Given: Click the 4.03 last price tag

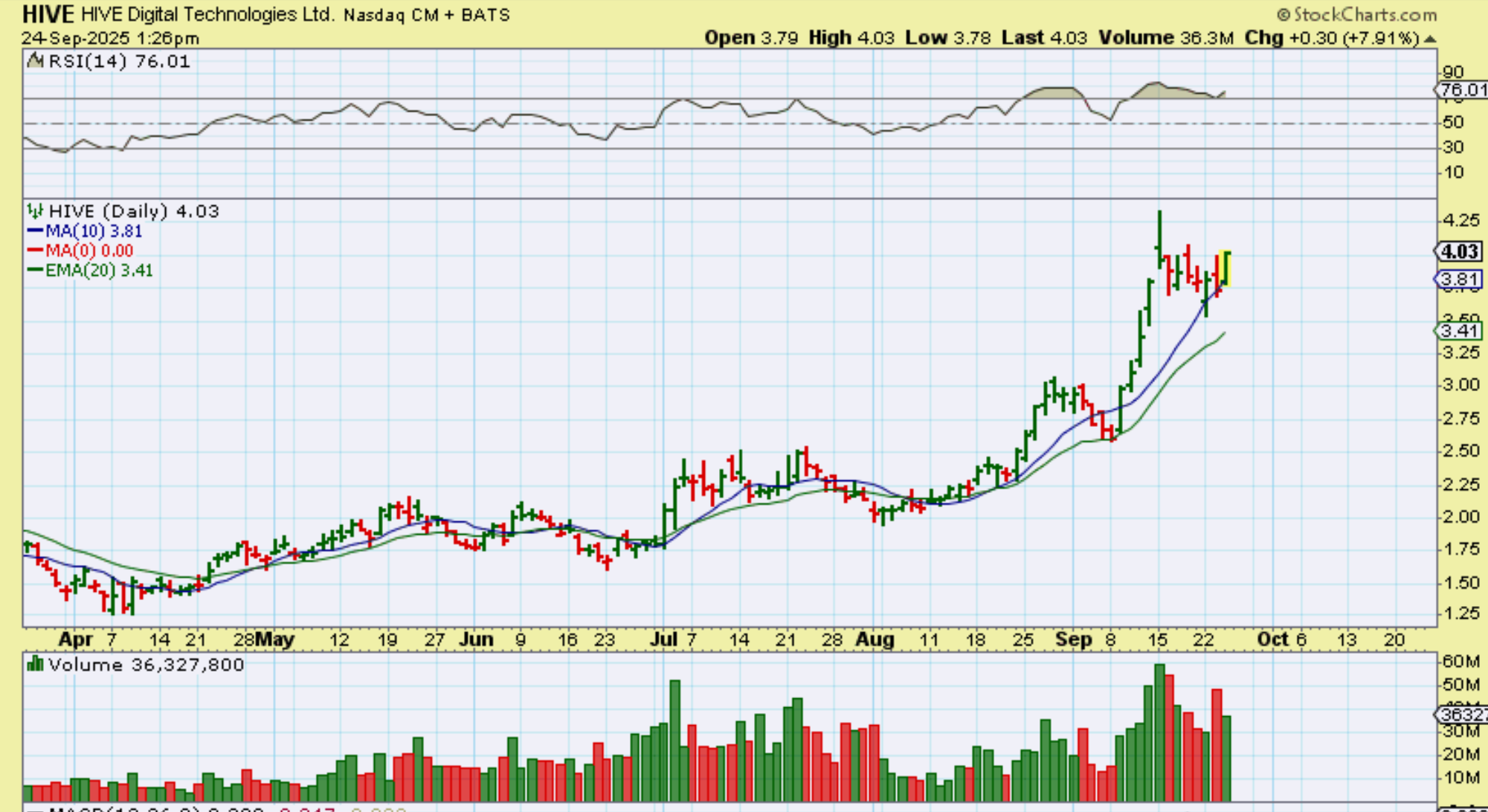Looking at the screenshot, I should click(1458, 251).
